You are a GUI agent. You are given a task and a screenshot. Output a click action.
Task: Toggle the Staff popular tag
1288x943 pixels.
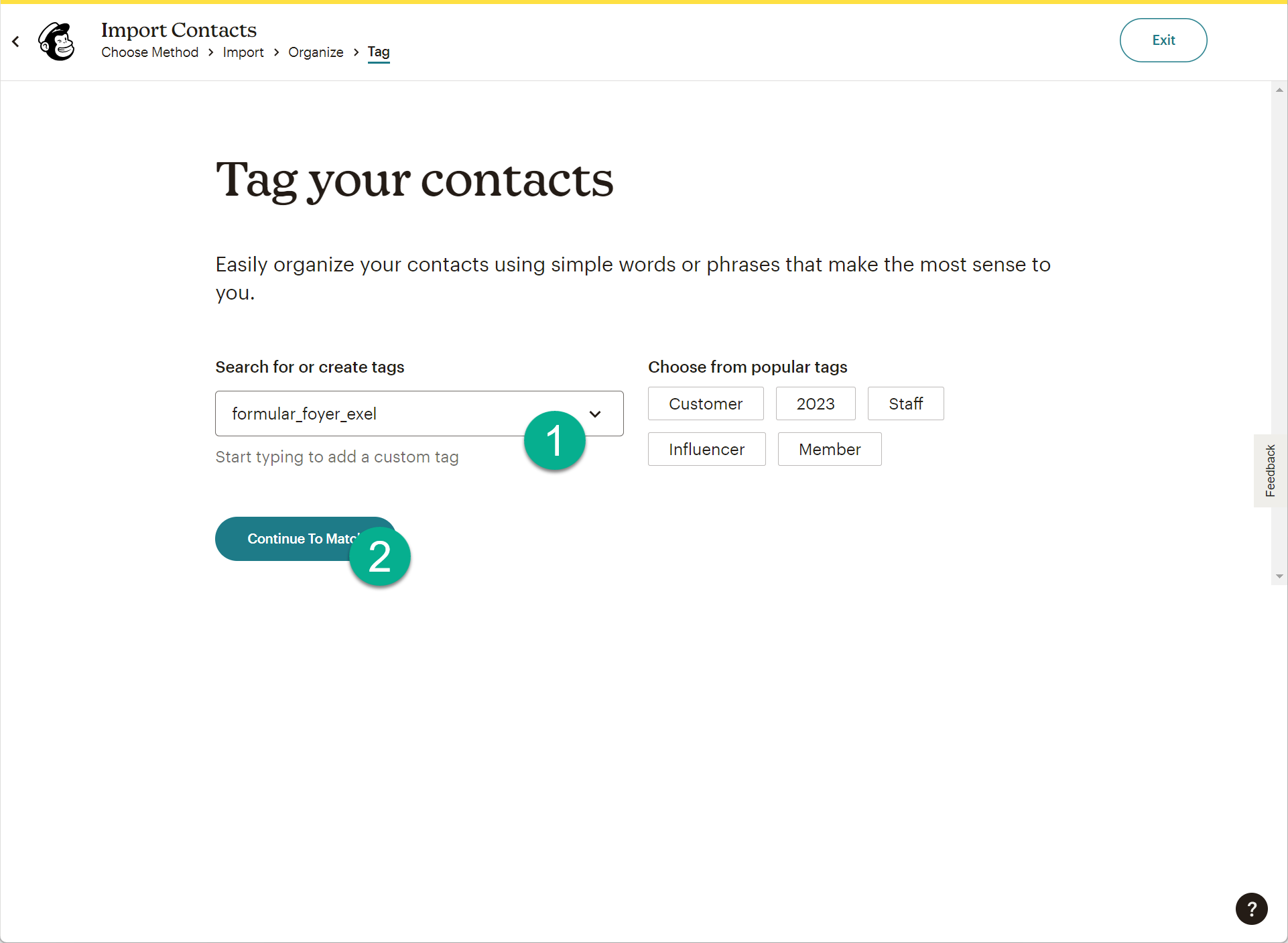[905, 404]
